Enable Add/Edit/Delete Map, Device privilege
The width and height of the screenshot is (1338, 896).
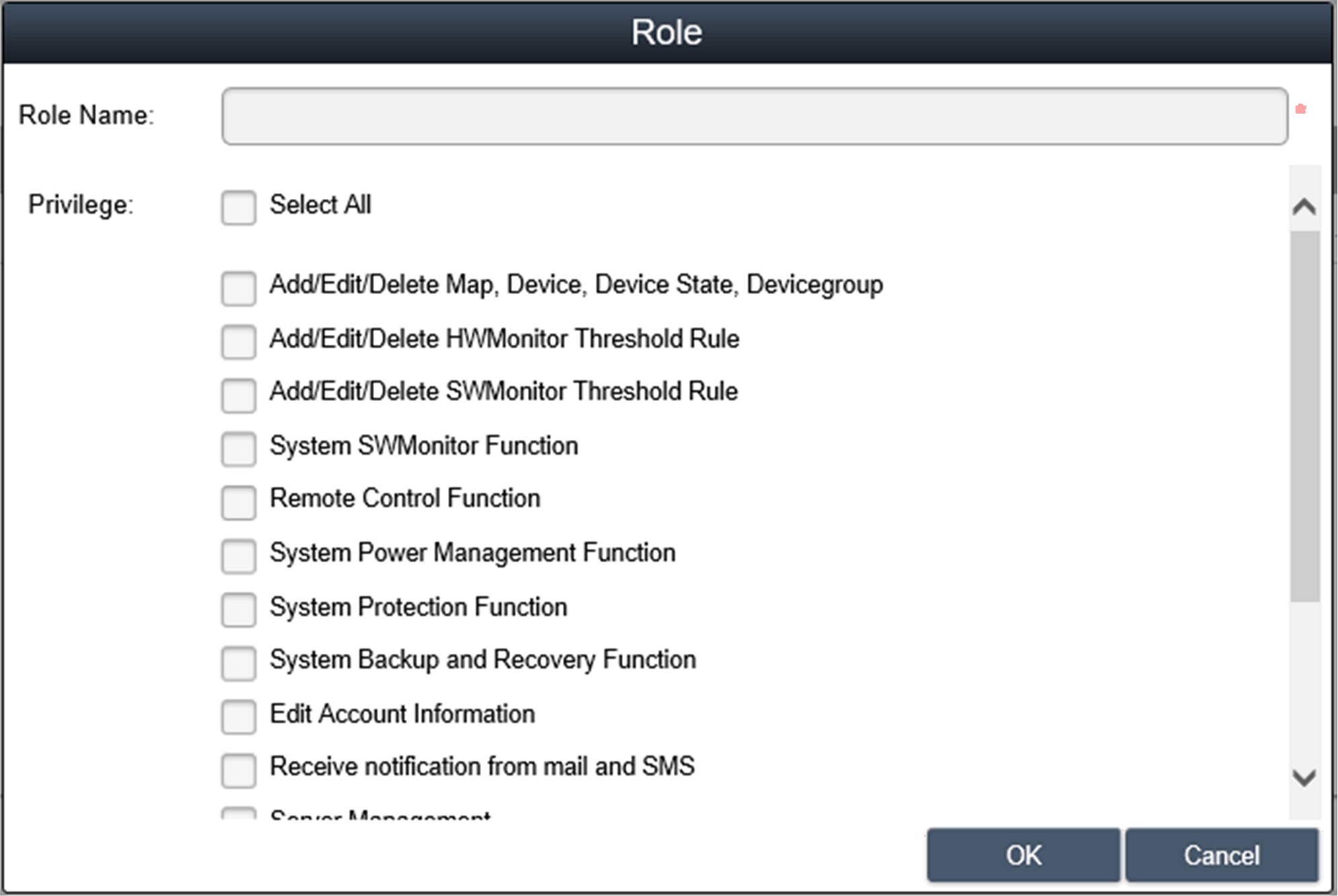click(238, 288)
